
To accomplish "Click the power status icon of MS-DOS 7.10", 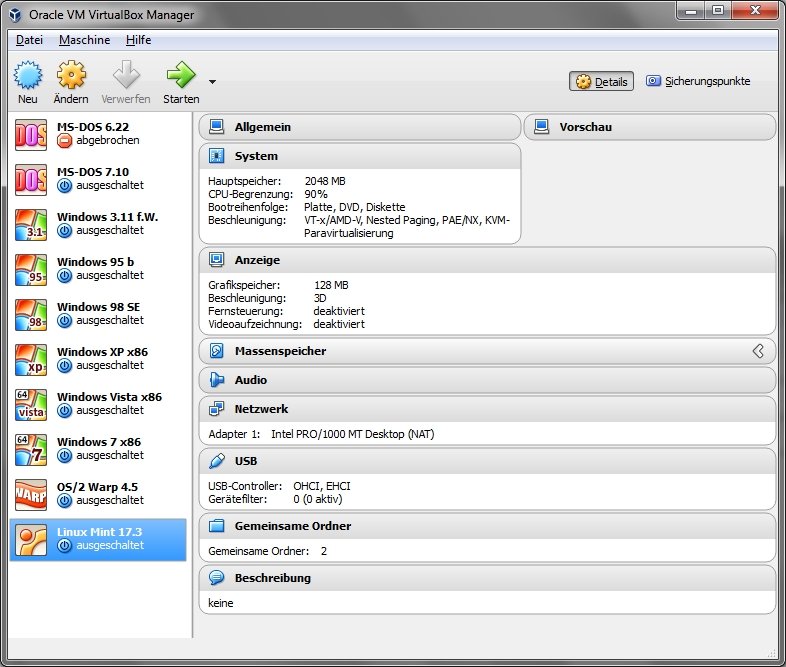I will pos(65,186).
